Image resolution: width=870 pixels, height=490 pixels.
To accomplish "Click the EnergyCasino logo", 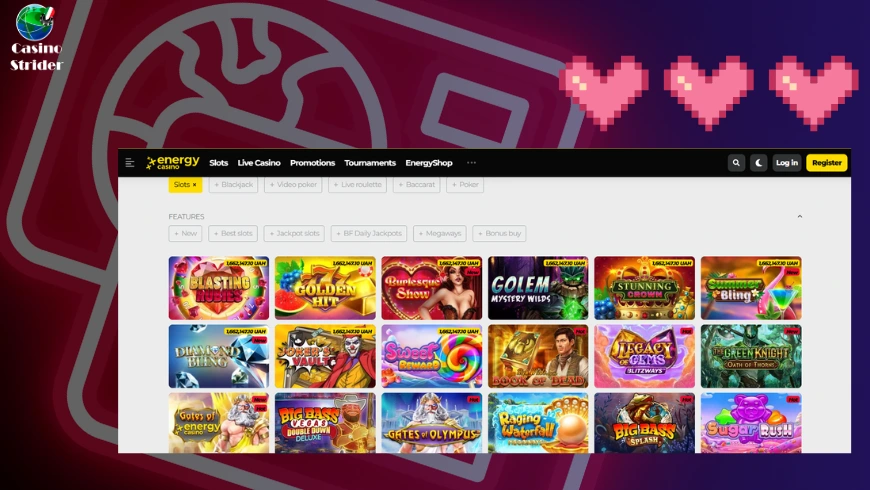I will (x=173, y=162).
